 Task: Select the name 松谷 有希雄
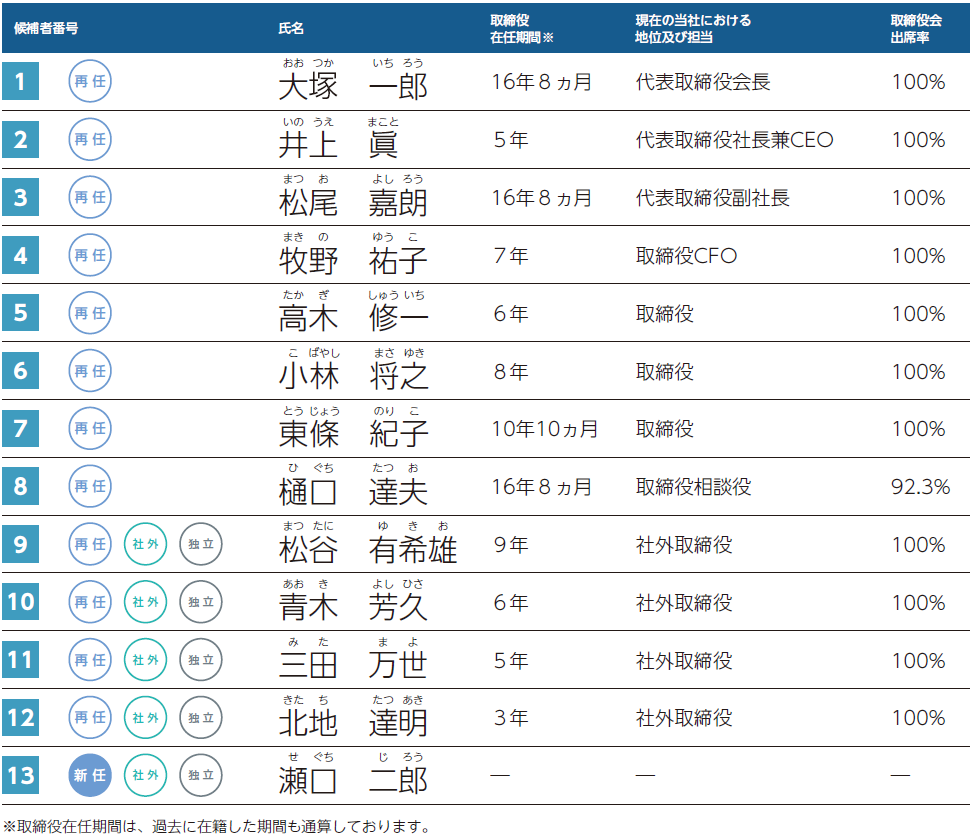tap(368, 549)
